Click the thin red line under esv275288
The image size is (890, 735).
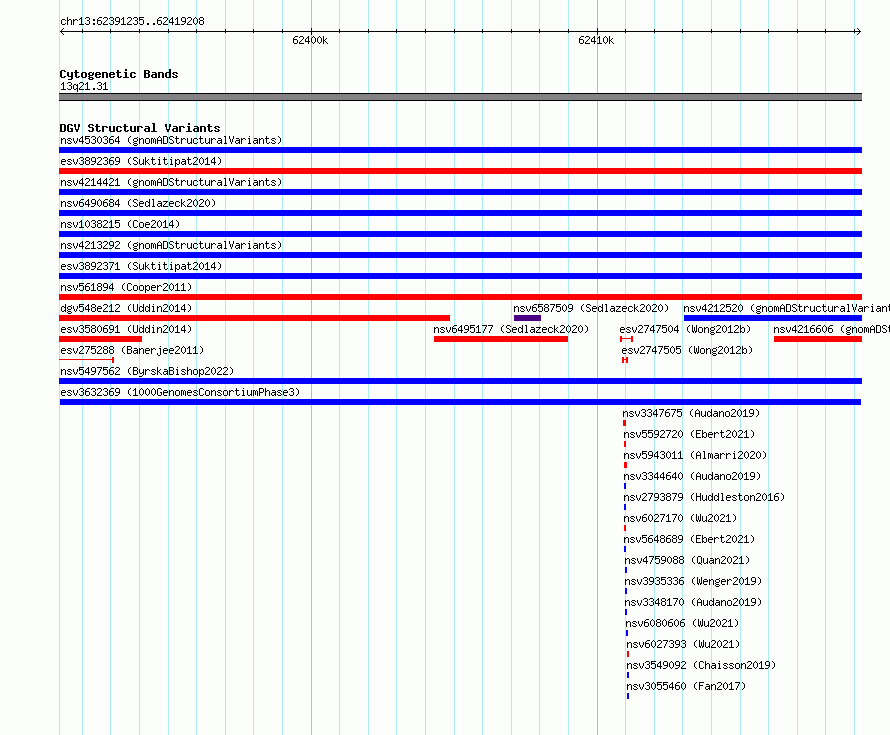(87, 360)
